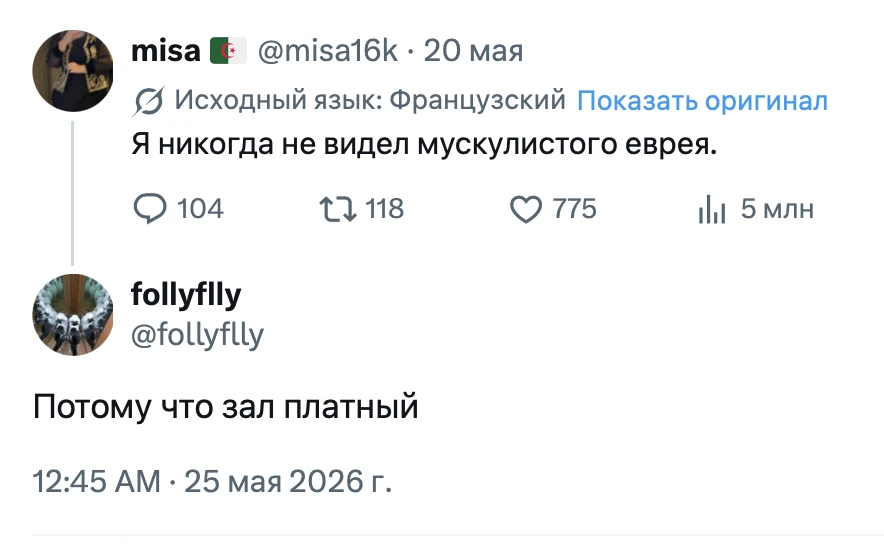Open follyflly's round profile avatar

click(x=73, y=315)
